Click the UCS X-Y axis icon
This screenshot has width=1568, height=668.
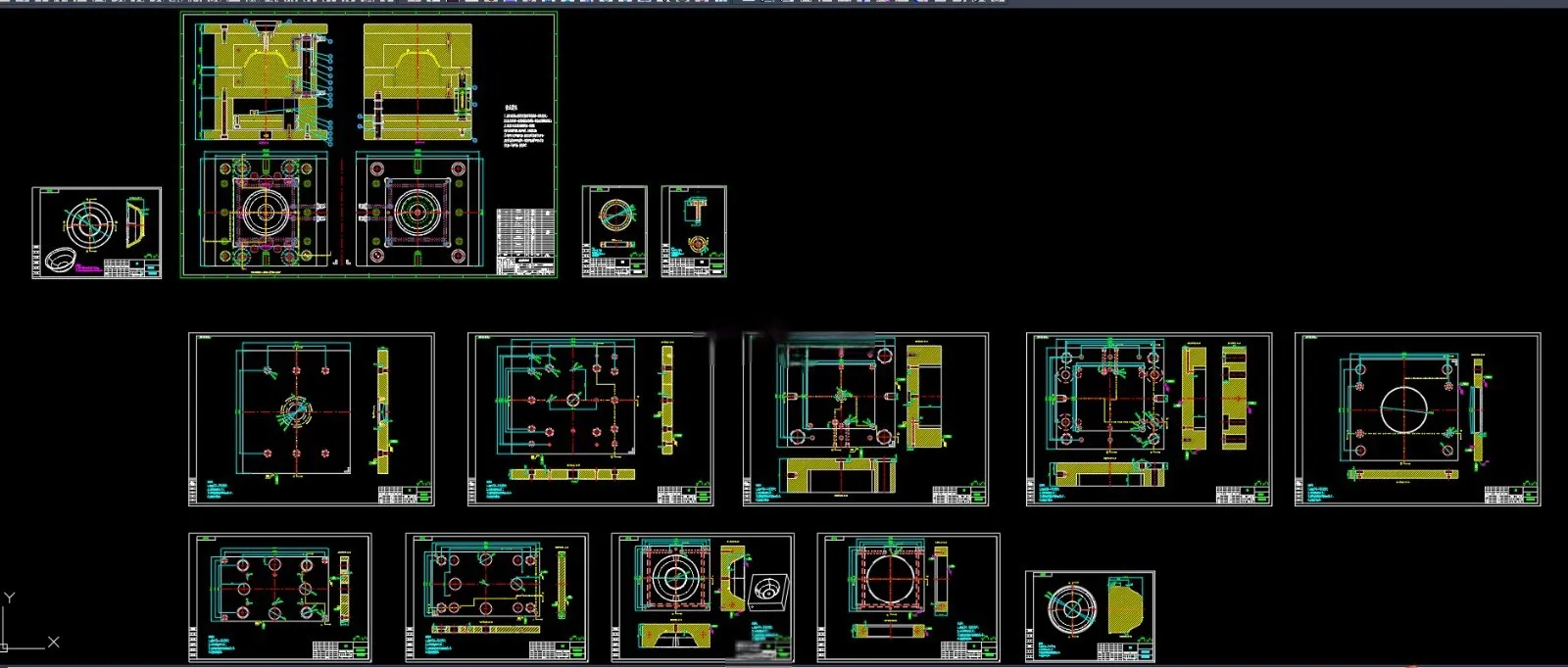tap(29, 620)
